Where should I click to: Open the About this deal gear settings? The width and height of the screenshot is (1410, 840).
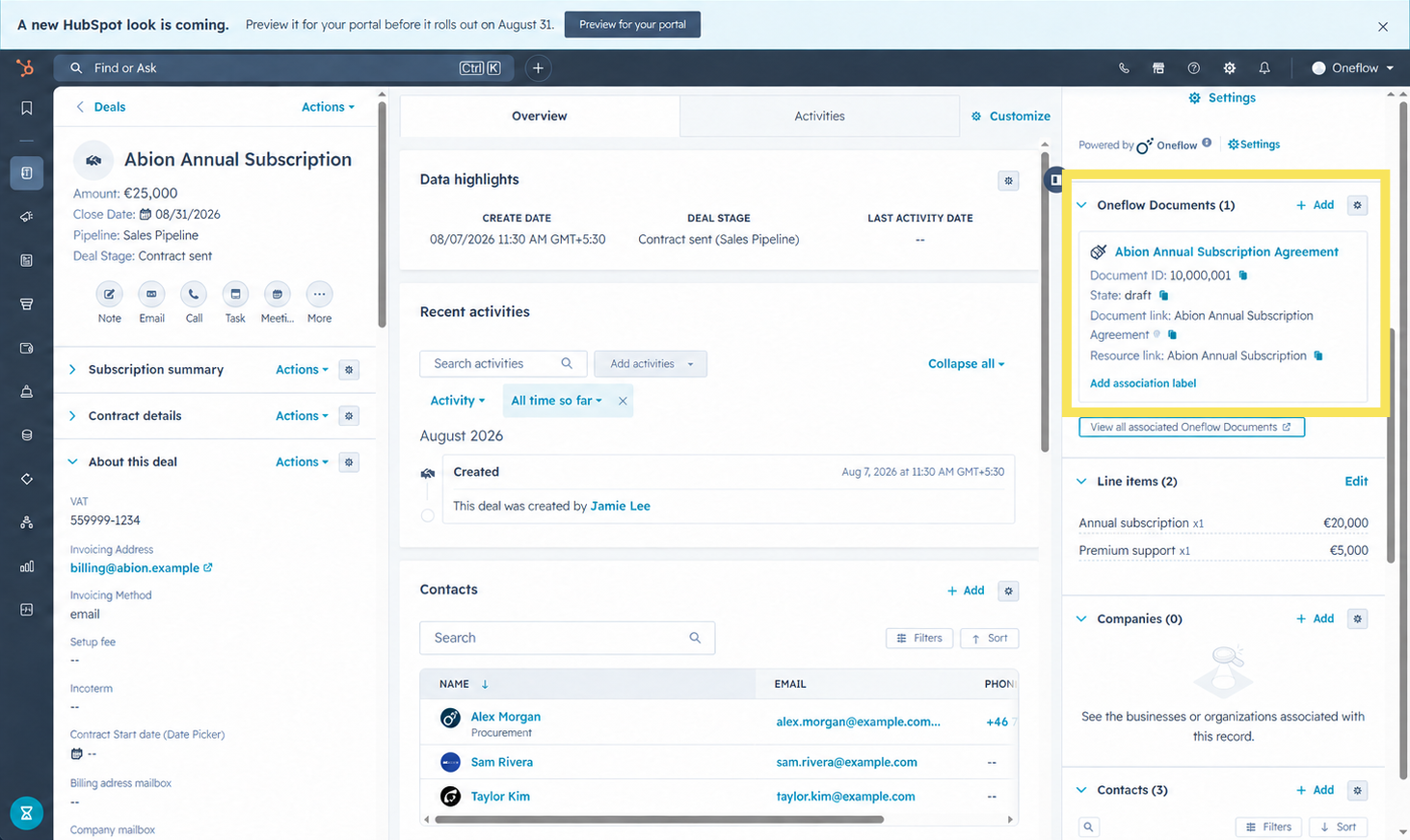[x=349, y=462]
